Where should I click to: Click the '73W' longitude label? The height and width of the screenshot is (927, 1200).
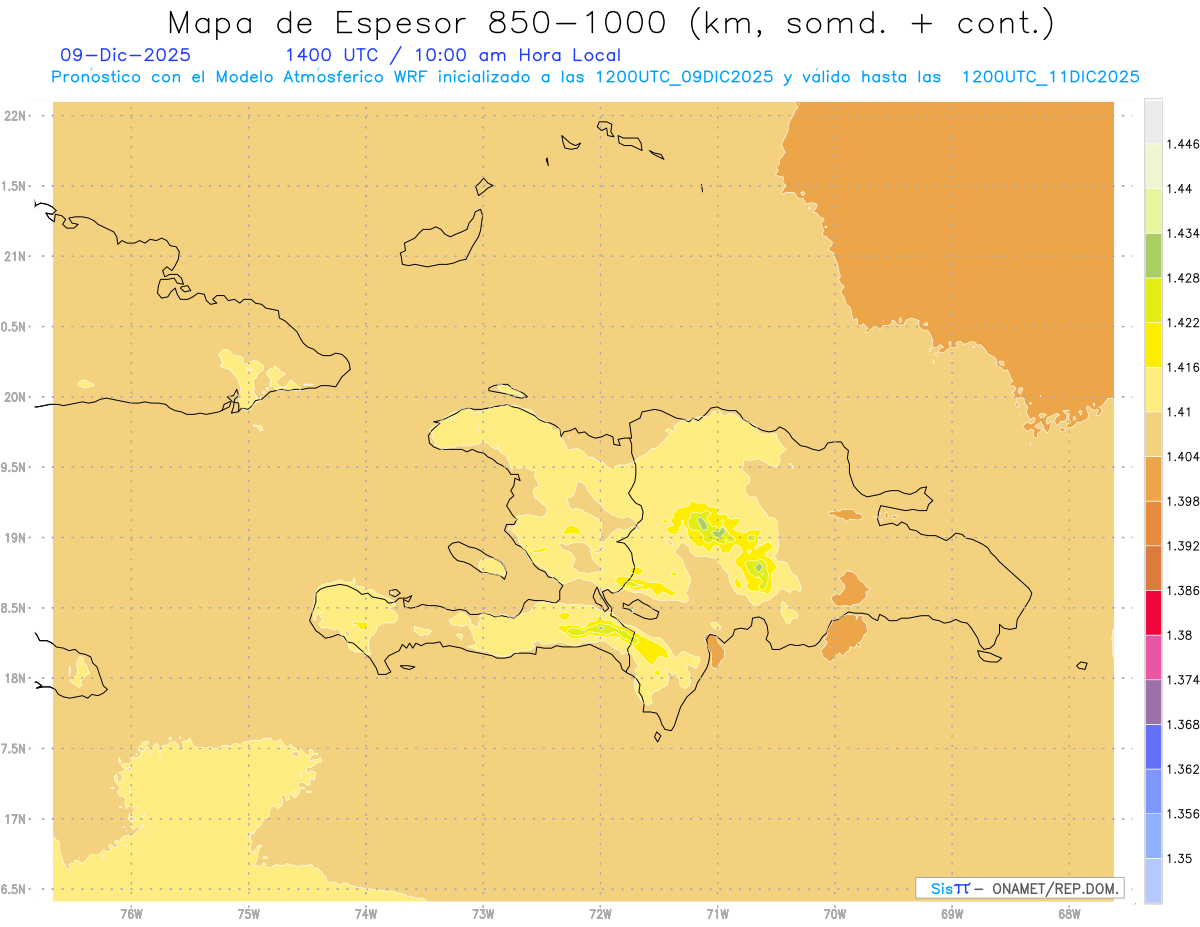[483, 914]
